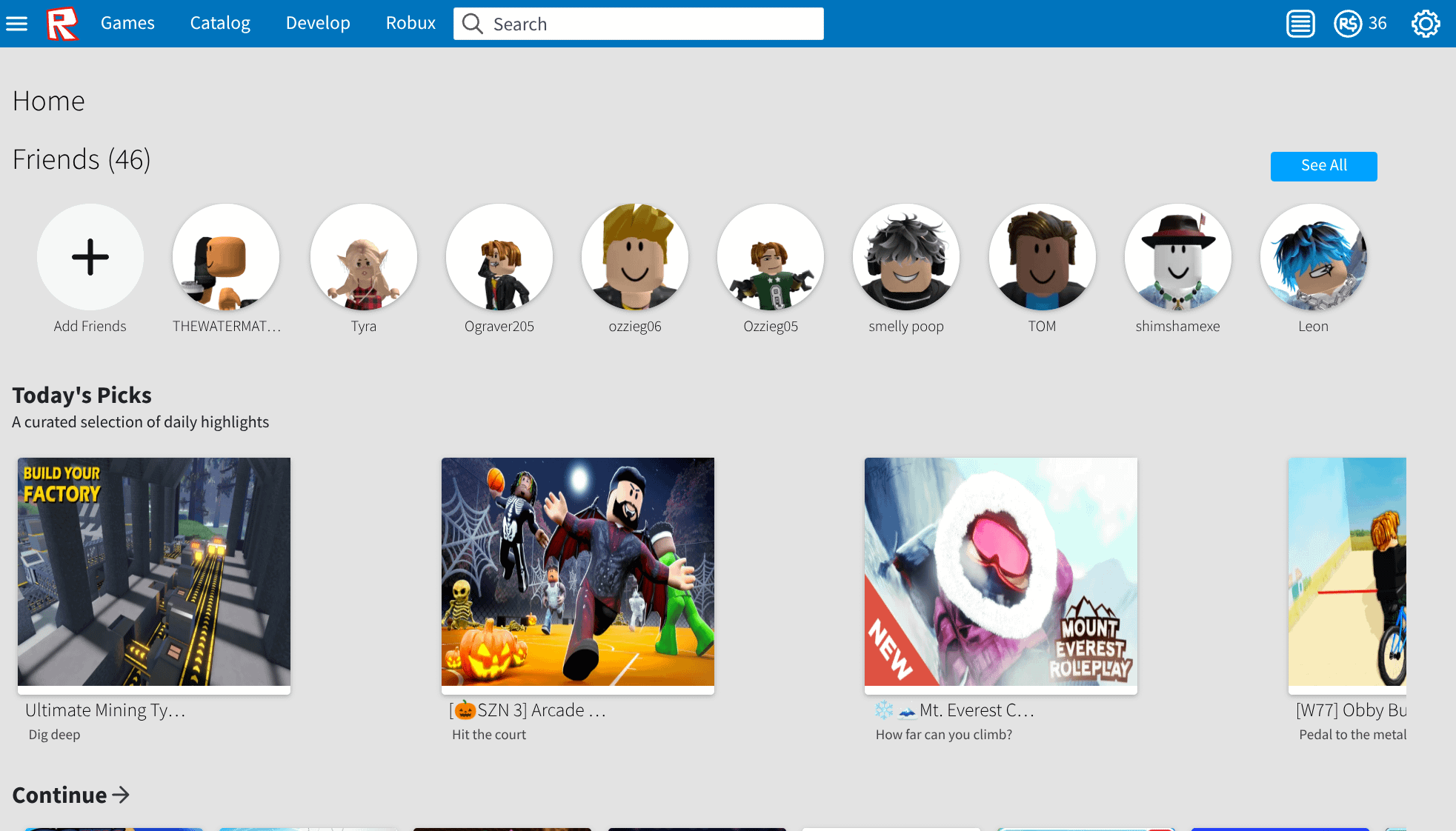Image resolution: width=1456 pixels, height=831 pixels.
Task: Open the Games menu
Action: coord(127,23)
